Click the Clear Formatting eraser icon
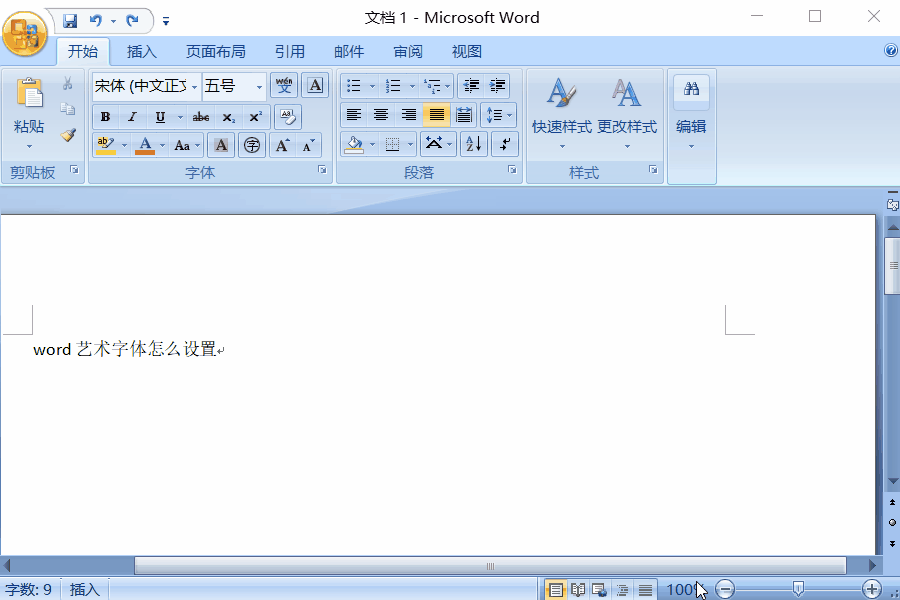900x600 pixels. 288,117
